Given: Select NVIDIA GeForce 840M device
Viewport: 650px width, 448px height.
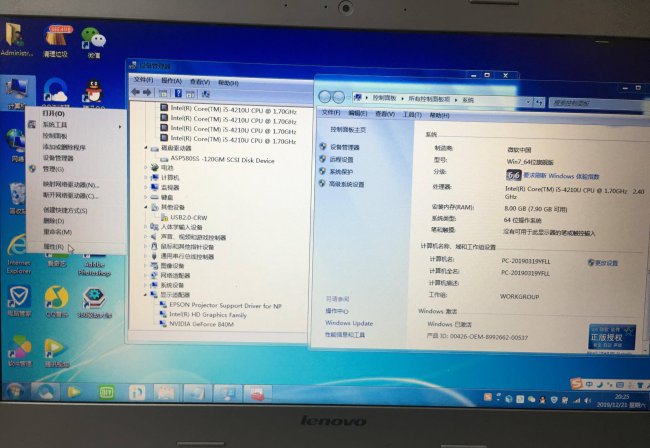Looking at the screenshot, I should tap(201, 324).
